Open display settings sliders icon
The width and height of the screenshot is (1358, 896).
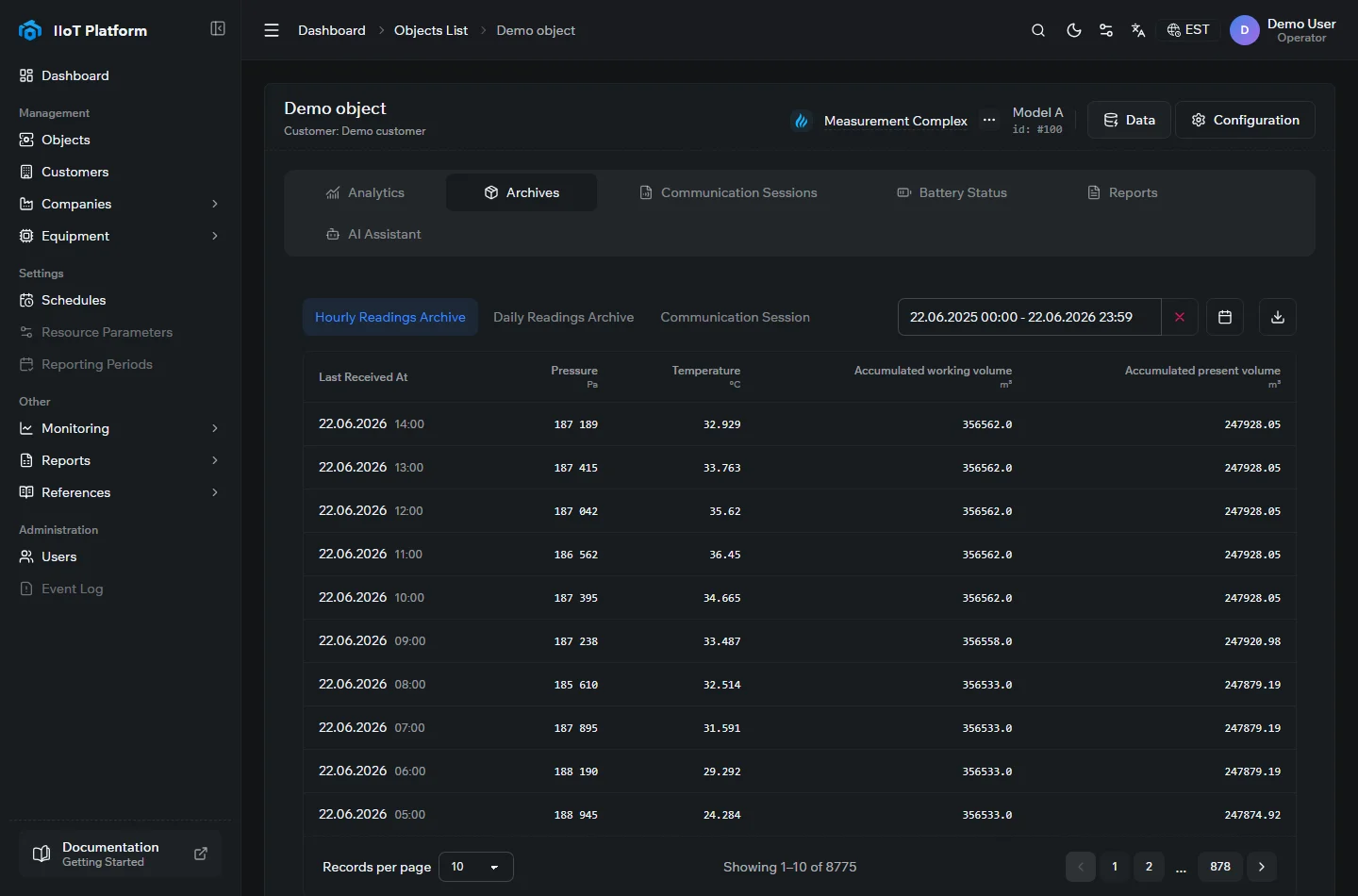[x=1106, y=30]
